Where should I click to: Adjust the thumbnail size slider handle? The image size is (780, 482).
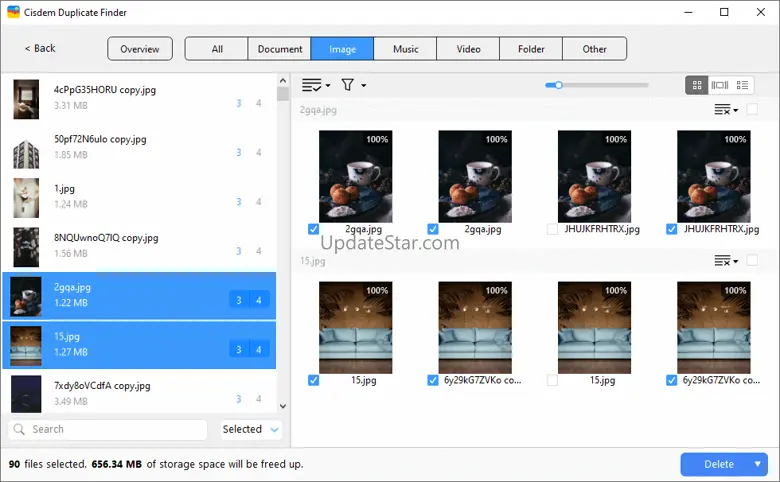point(559,85)
